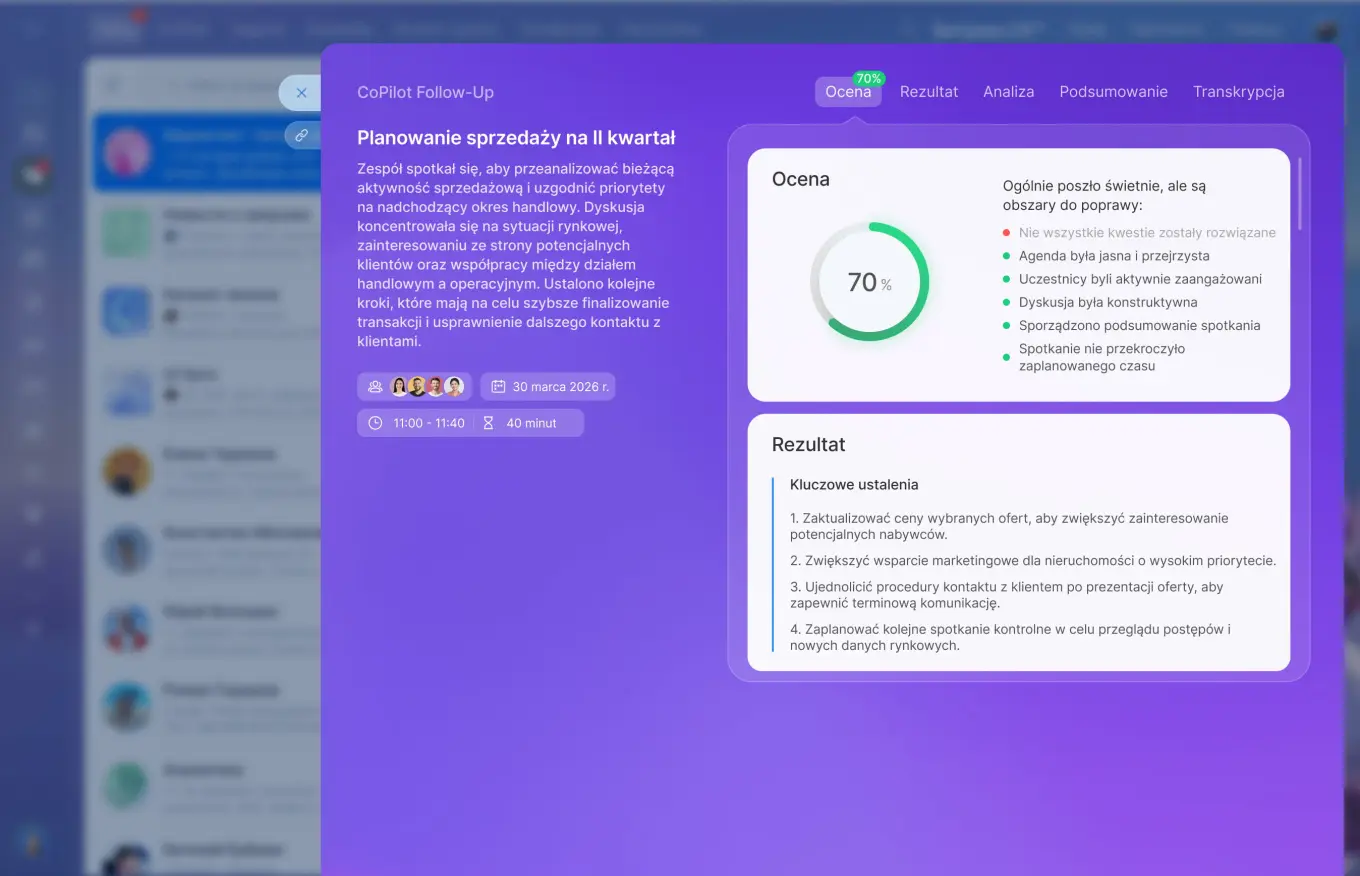This screenshot has height=876, width=1360.
Task: Click the panel's vertical scrollbar
Action: coord(1299,192)
